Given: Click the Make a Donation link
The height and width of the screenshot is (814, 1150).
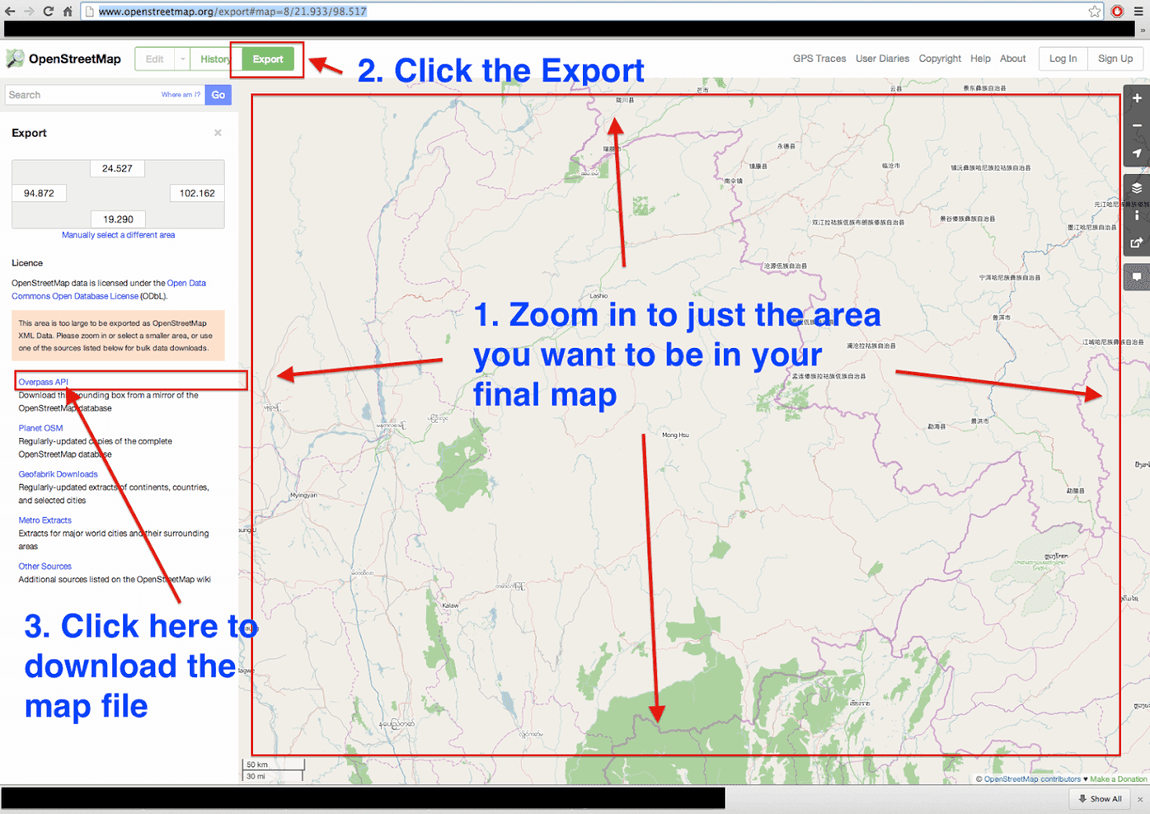Looking at the screenshot, I should (1118, 779).
